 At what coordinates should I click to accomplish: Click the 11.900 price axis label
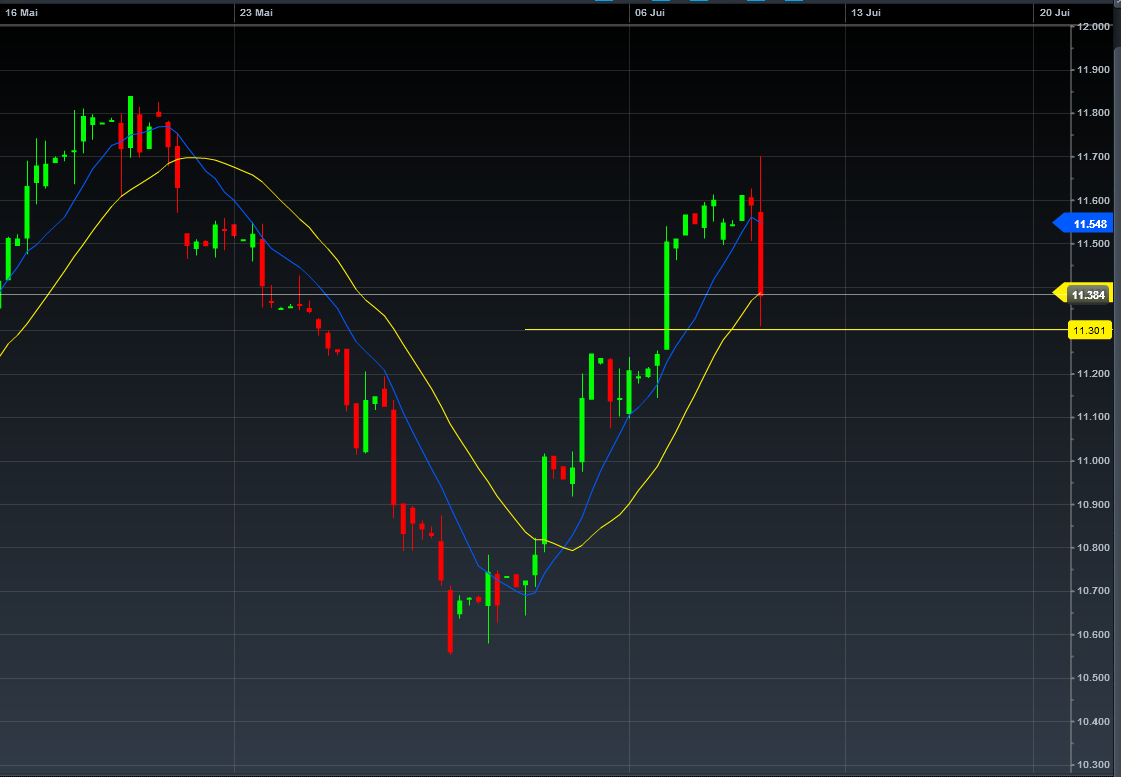1094,69
